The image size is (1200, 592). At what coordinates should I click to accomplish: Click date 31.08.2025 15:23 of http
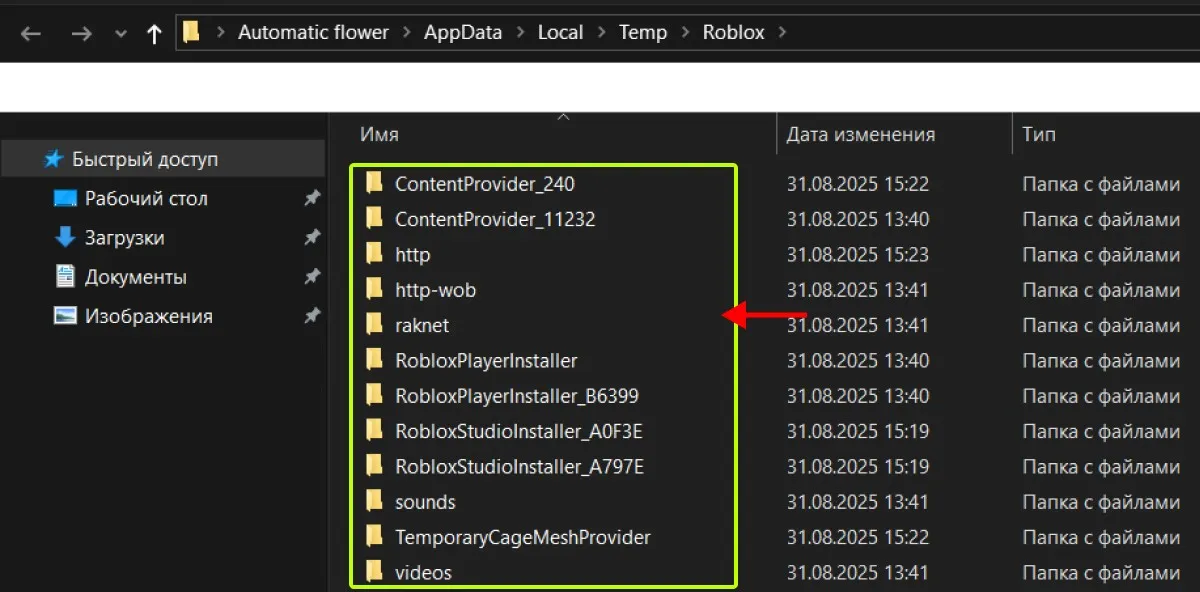(858, 255)
